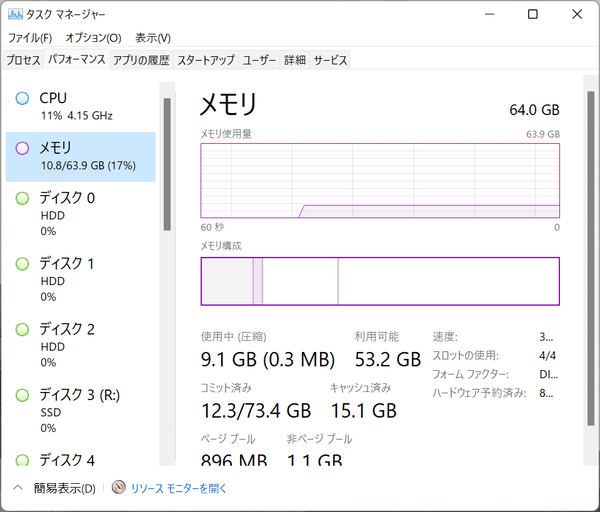Open the オプション(O) menu
The width and height of the screenshot is (600, 512).
click(93, 38)
